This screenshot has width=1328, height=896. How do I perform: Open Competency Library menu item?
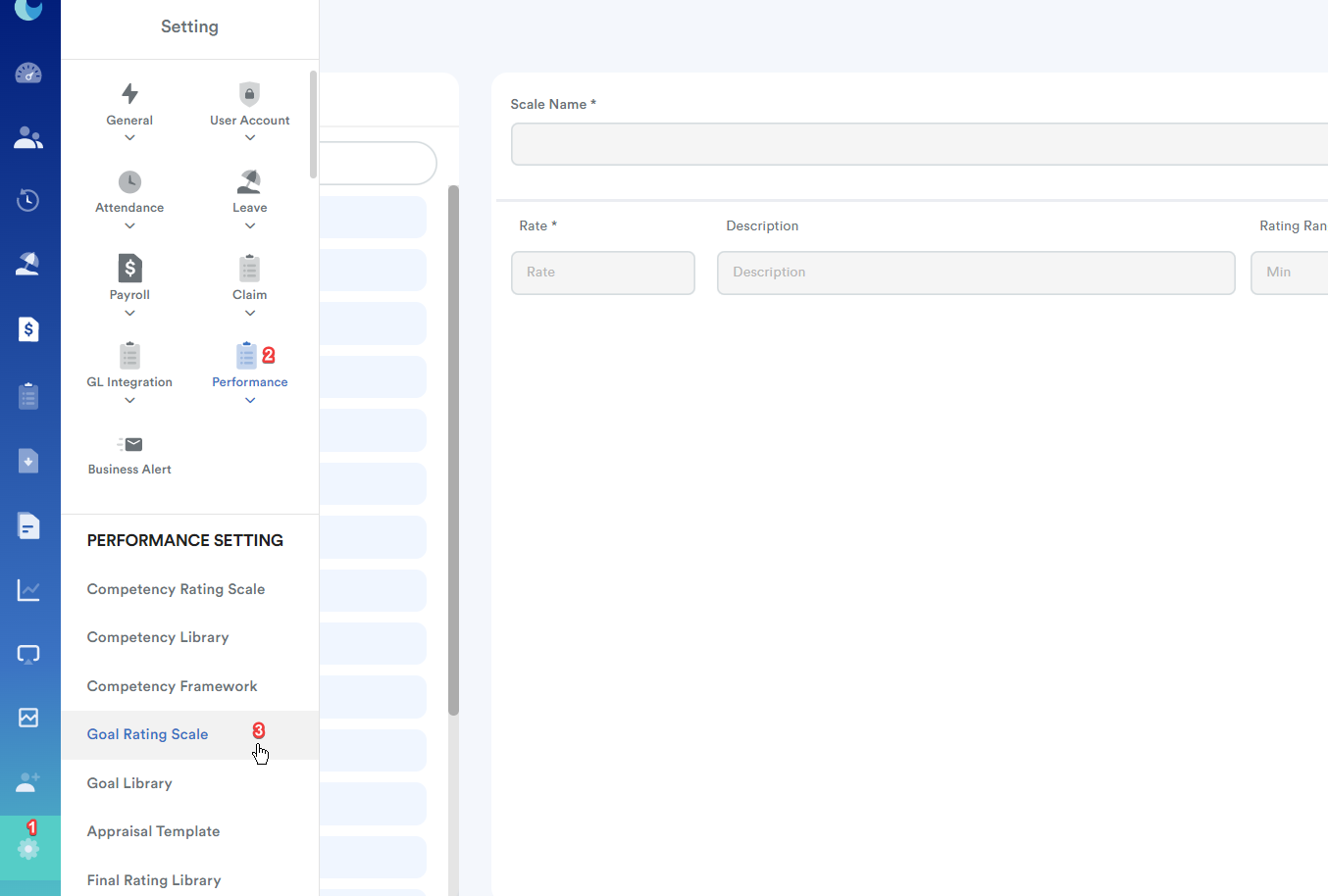click(158, 637)
